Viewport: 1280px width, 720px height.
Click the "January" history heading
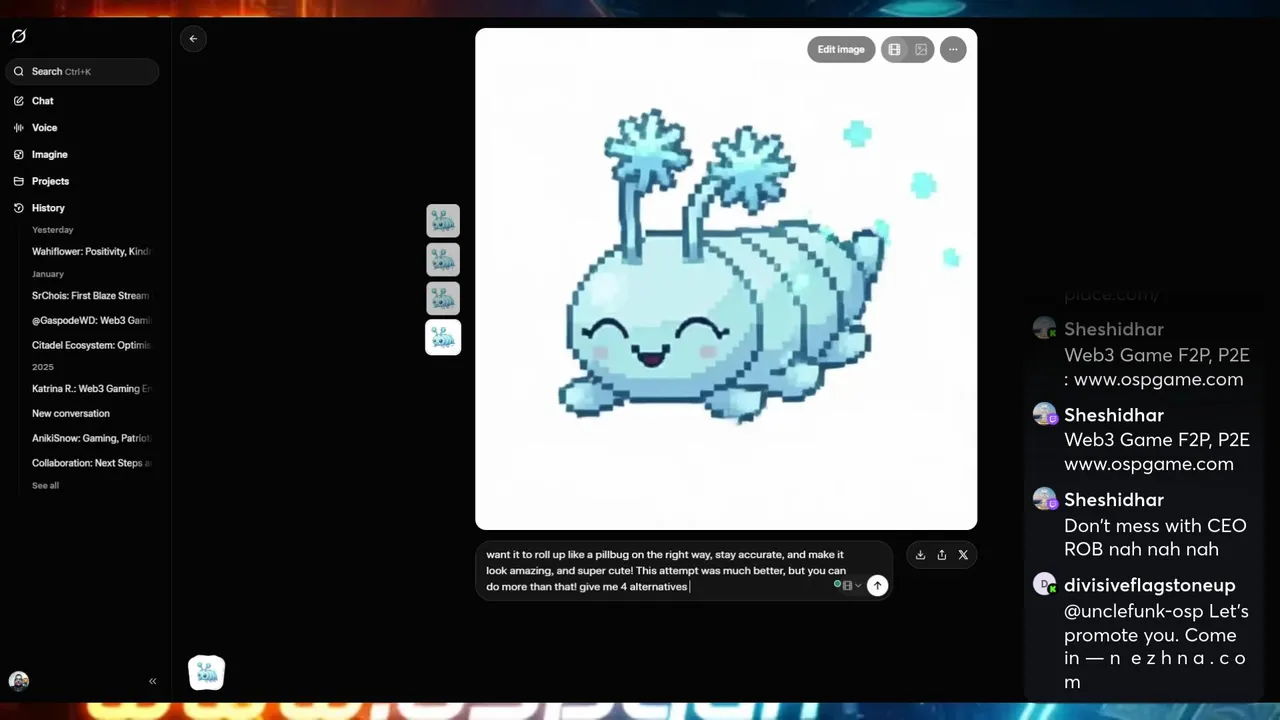click(48, 274)
